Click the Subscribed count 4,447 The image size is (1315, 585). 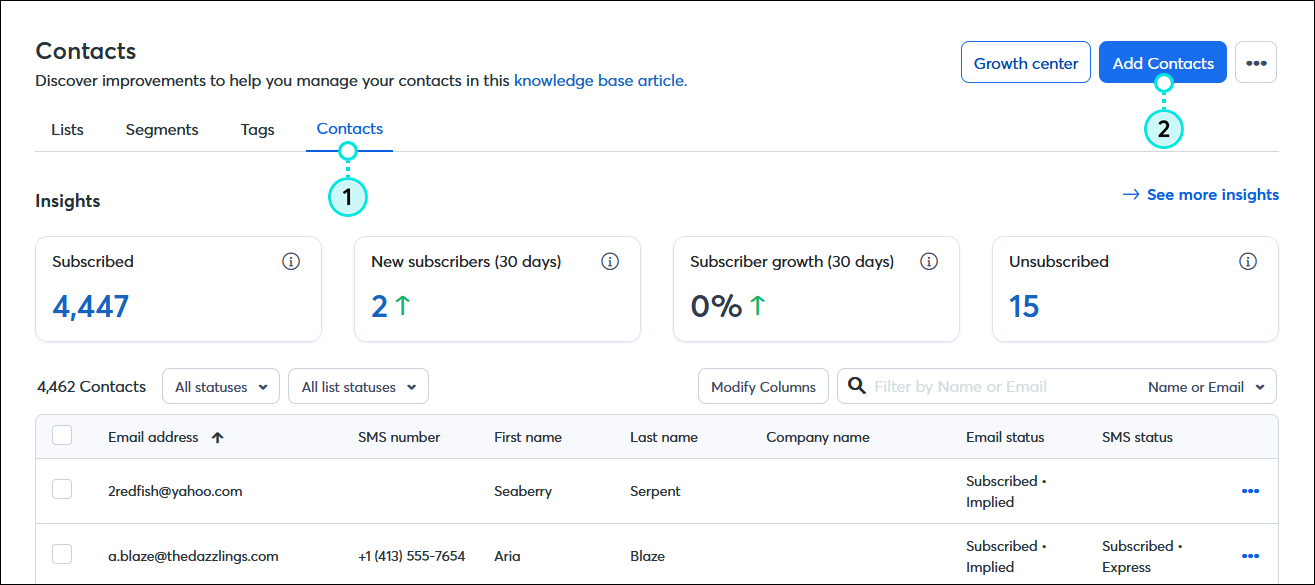pyautogui.click(x=90, y=306)
